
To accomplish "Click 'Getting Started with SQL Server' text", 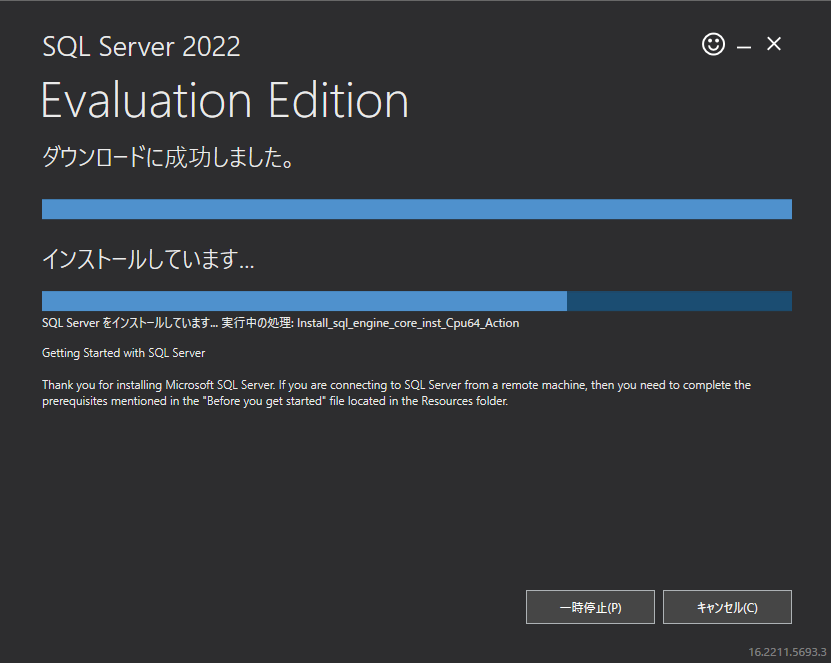I will tap(123, 353).
